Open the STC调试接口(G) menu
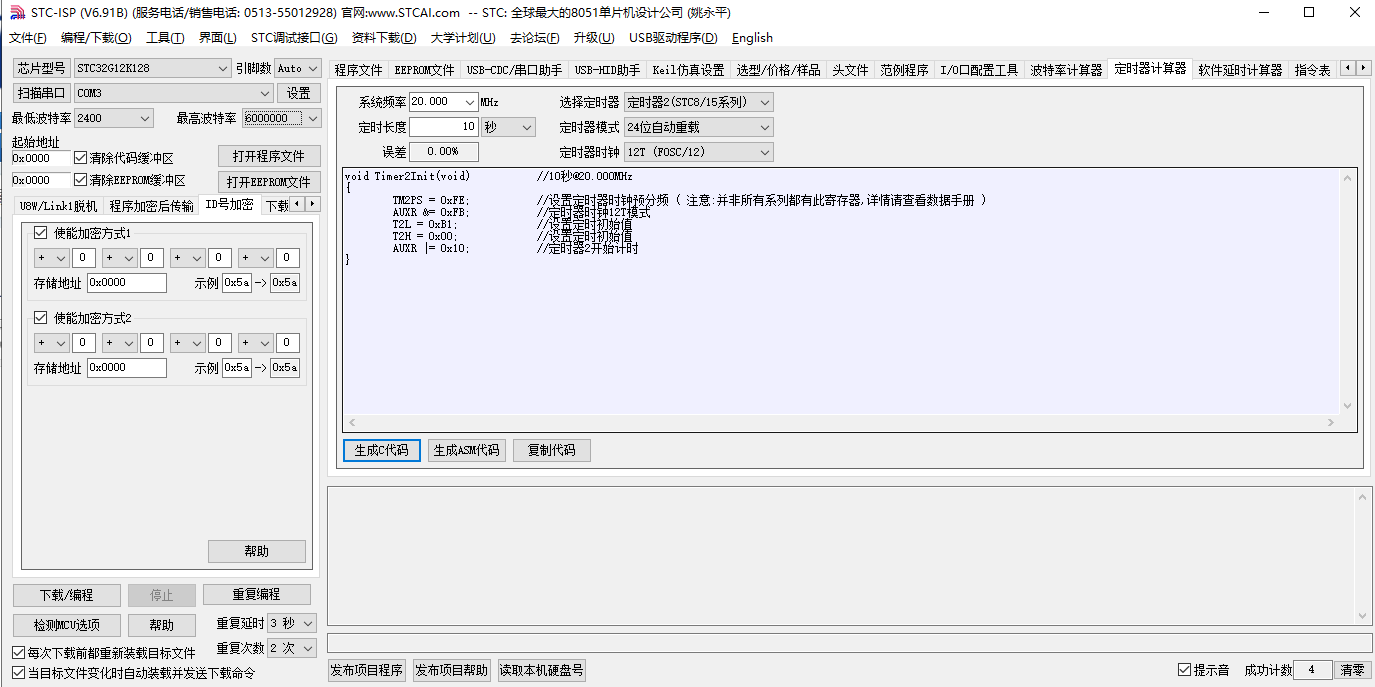The image size is (1375, 687). (x=294, y=38)
